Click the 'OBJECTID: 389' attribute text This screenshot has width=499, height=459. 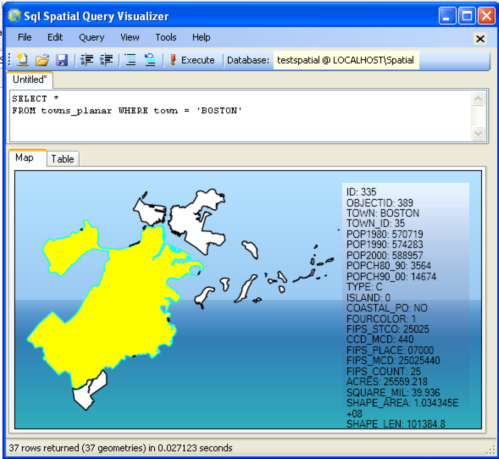coord(380,203)
